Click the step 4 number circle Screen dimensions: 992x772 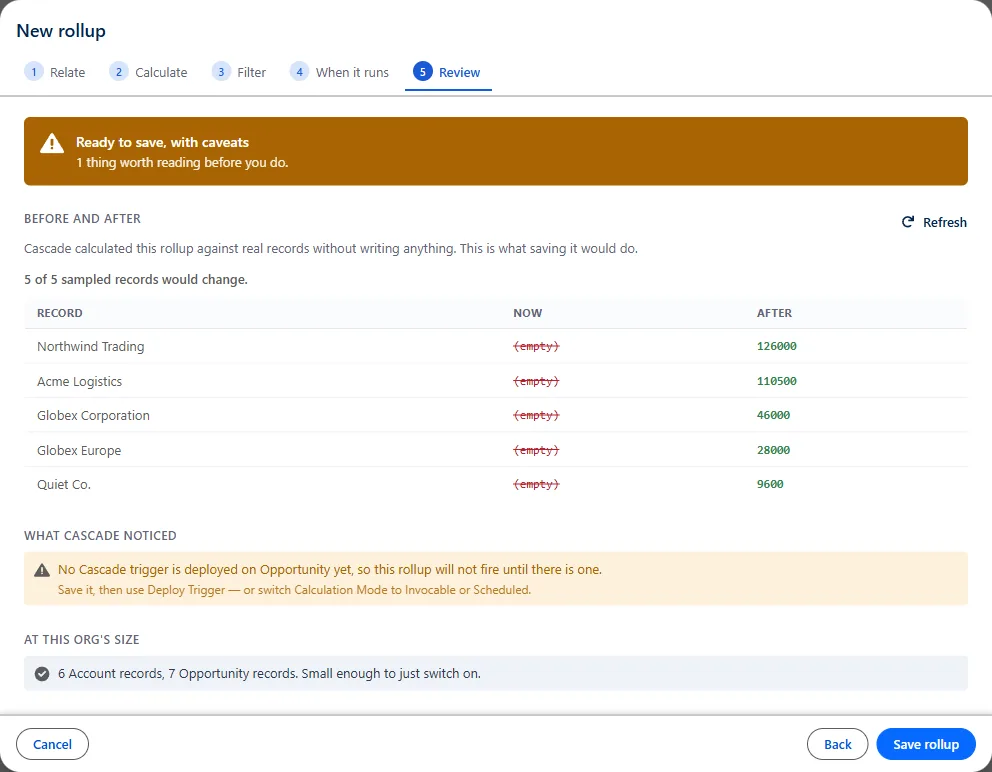pyautogui.click(x=299, y=72)
